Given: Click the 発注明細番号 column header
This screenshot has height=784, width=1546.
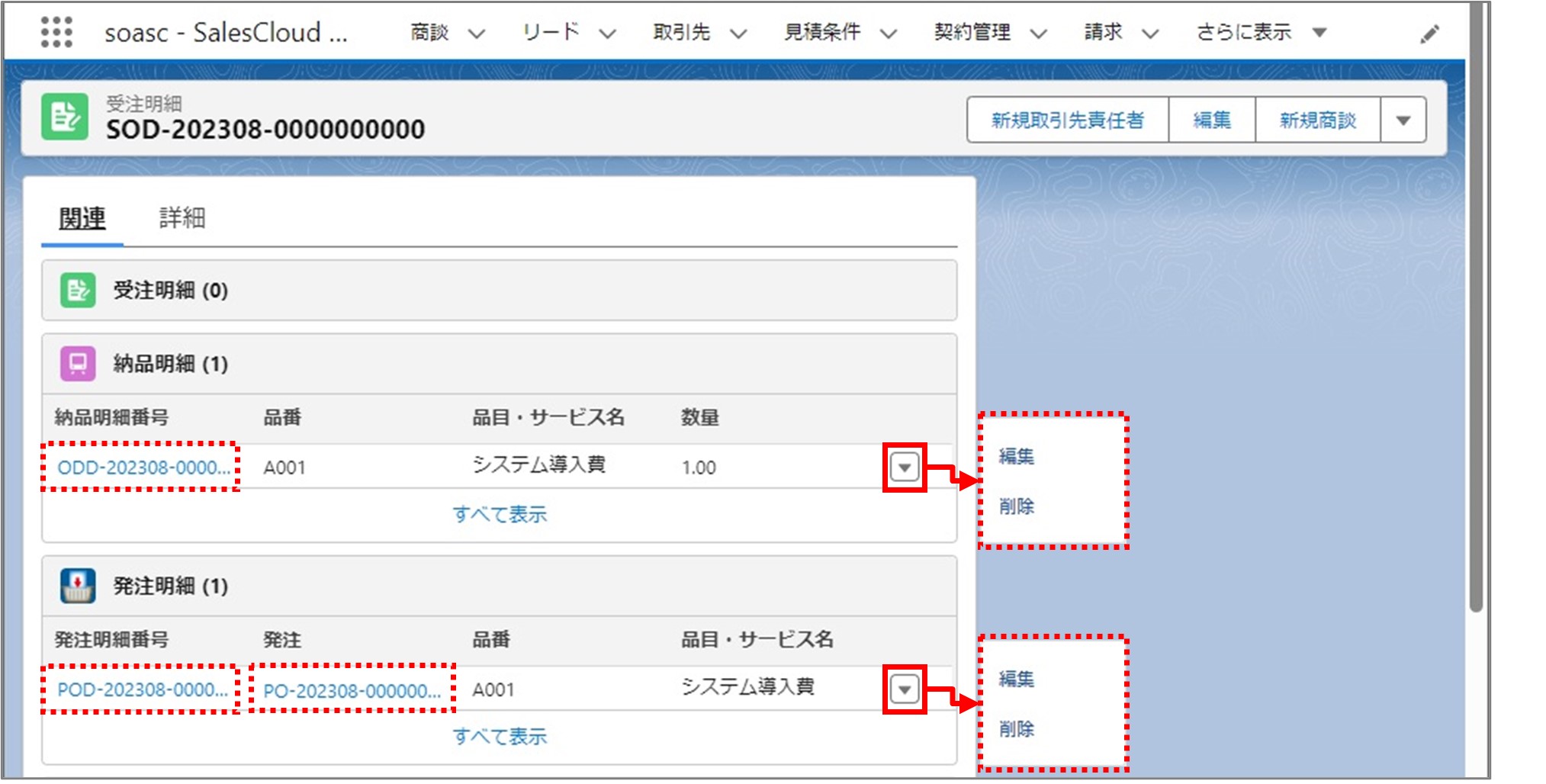Looking at the screenshot, I should [x=111, y=639].
